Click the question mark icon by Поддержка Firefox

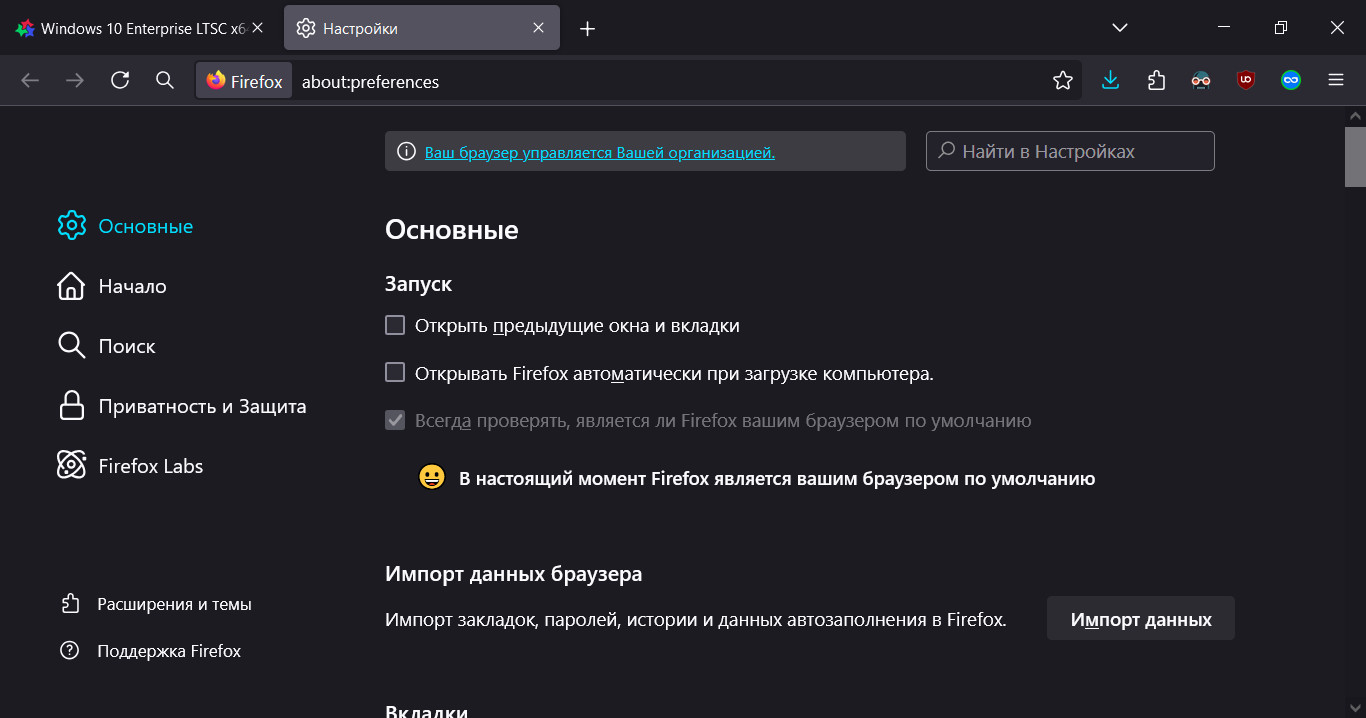[x=69, y=651]
